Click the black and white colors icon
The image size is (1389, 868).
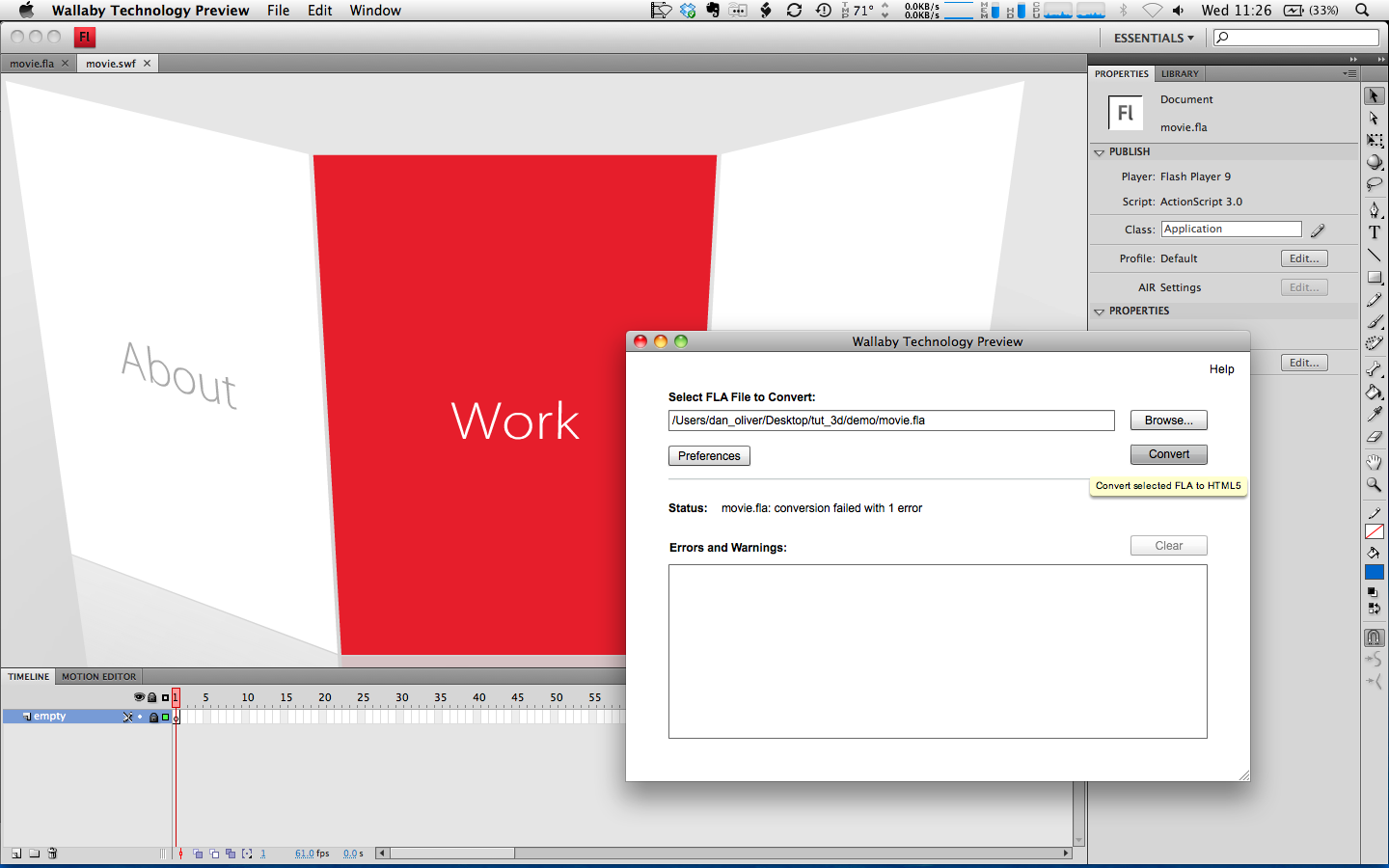1374,592
